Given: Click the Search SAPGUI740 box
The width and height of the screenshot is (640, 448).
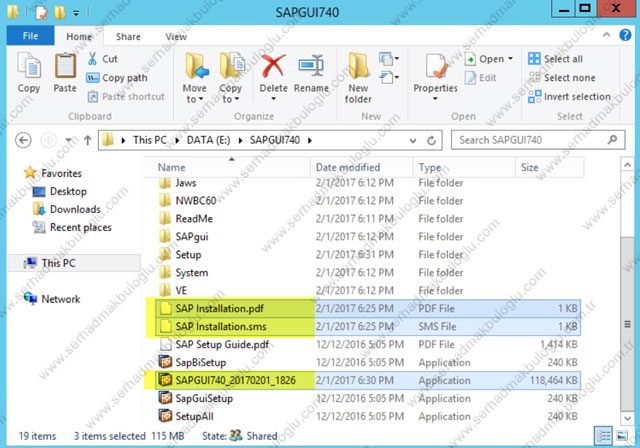Looking at the screenshot, I should tap(538, 140).
